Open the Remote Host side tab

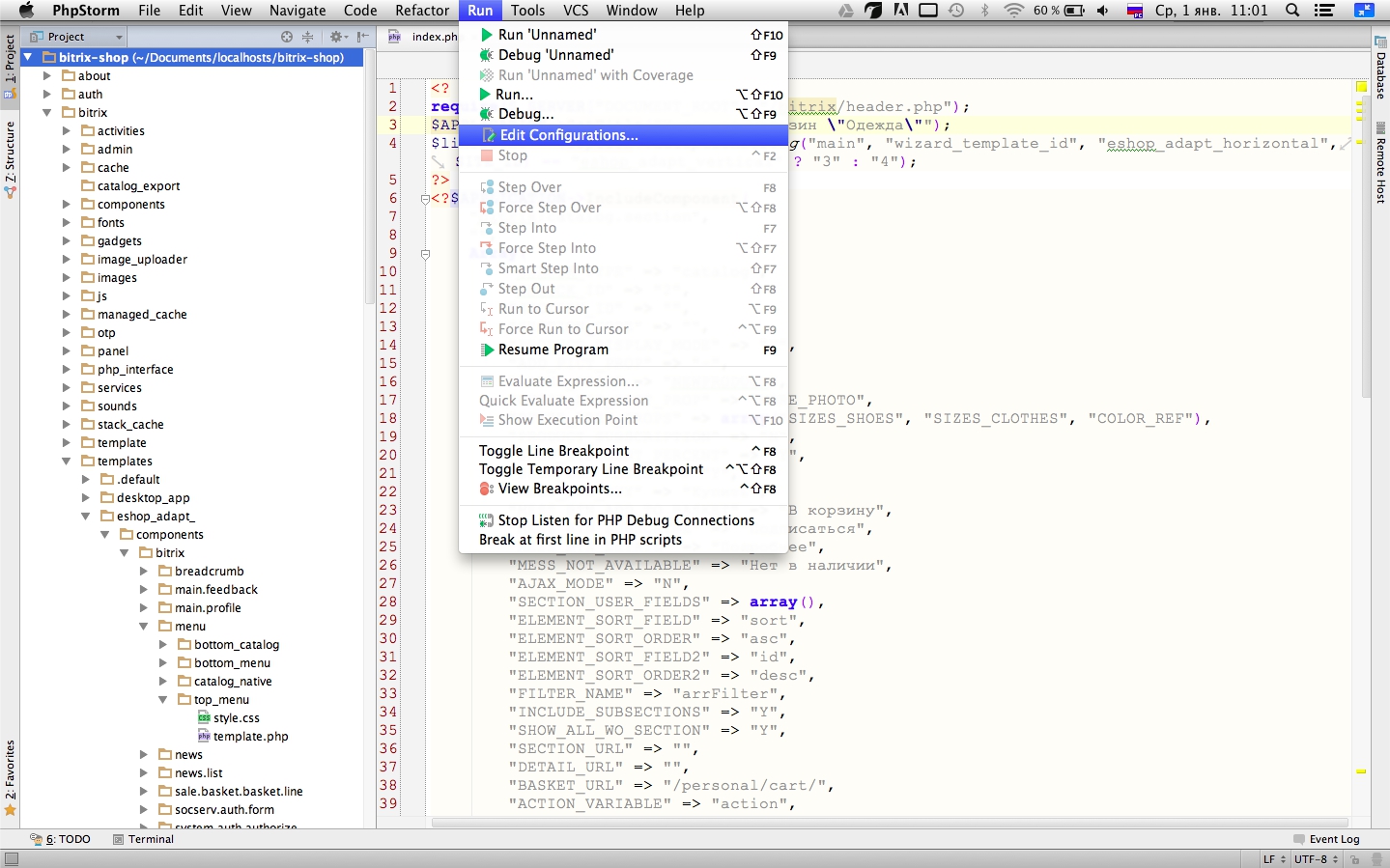[1380, 164]
